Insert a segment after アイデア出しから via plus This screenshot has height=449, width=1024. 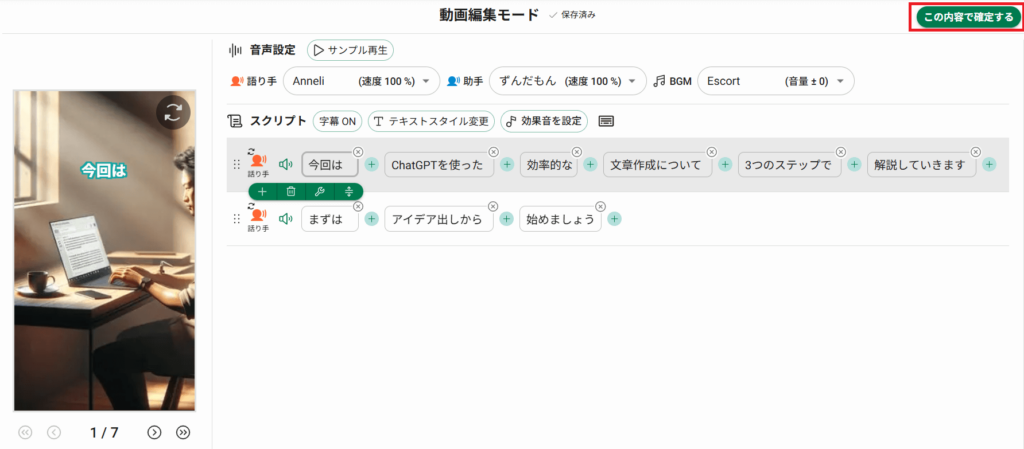tap(507, 219)
